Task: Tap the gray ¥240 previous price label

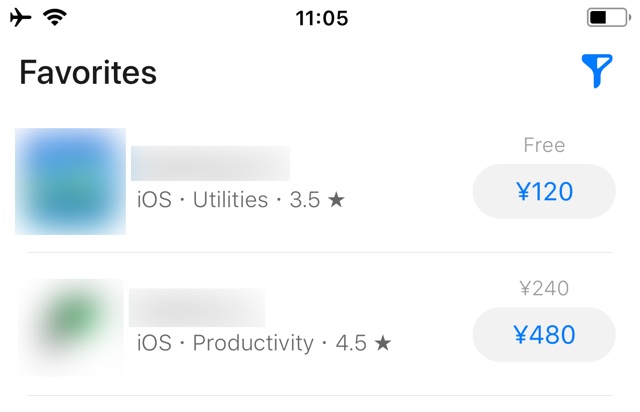Action: [544, 288]
